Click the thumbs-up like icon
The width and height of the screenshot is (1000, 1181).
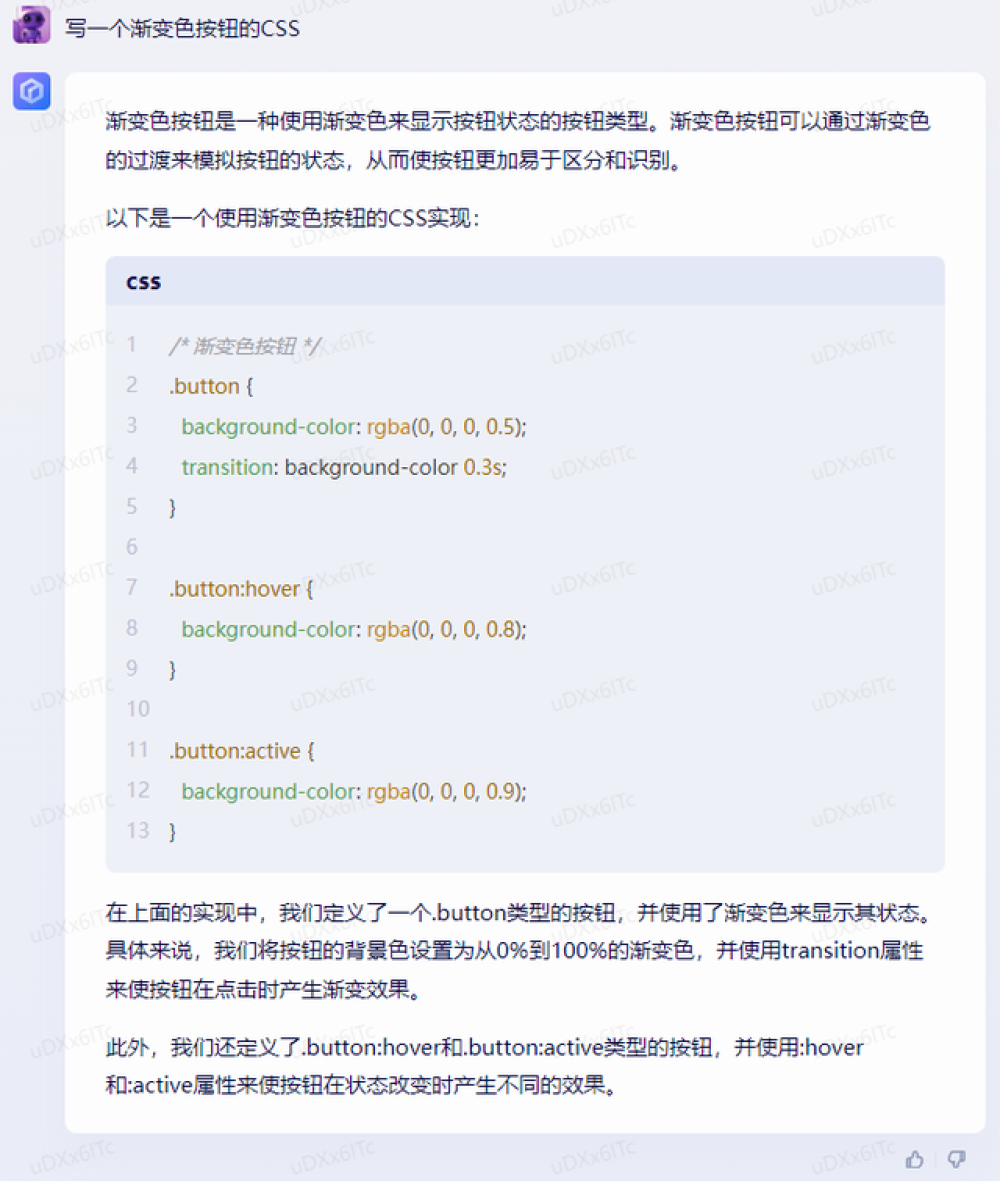coord(914,1159)
